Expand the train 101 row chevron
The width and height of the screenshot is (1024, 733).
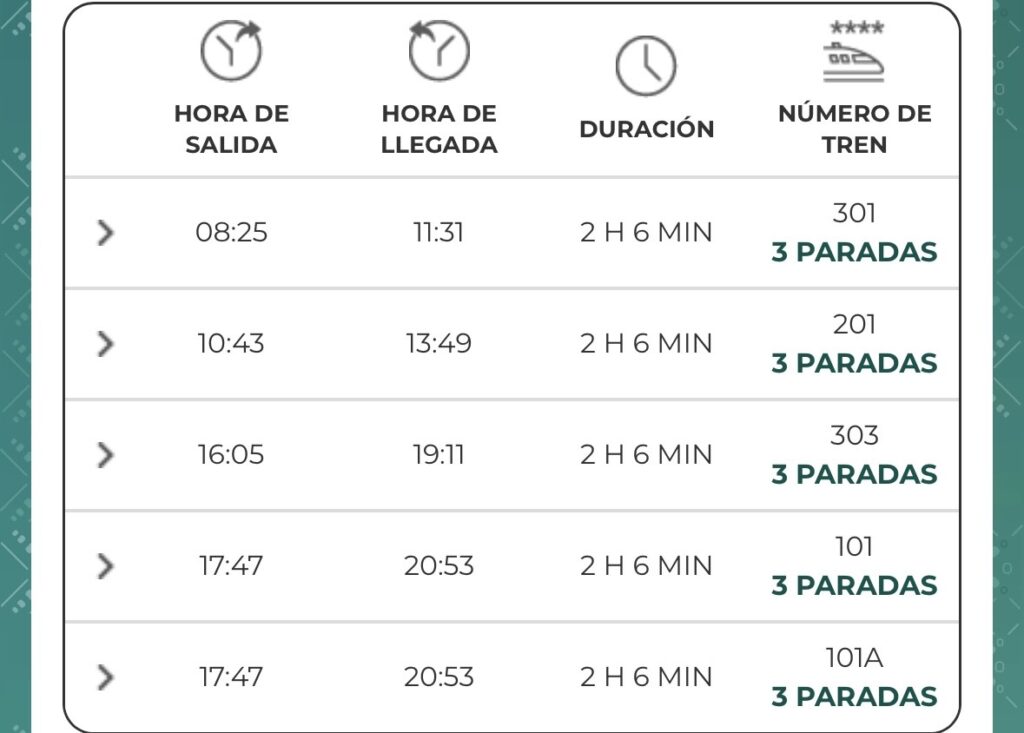[105, 566]
